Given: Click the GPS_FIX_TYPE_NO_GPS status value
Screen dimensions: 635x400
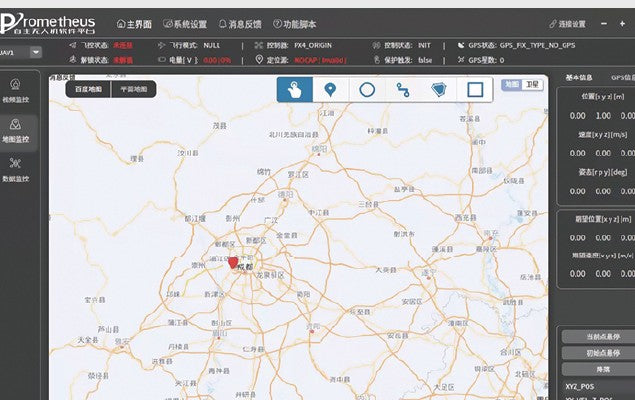Looking at the screenshot, I should coord(537,45).
